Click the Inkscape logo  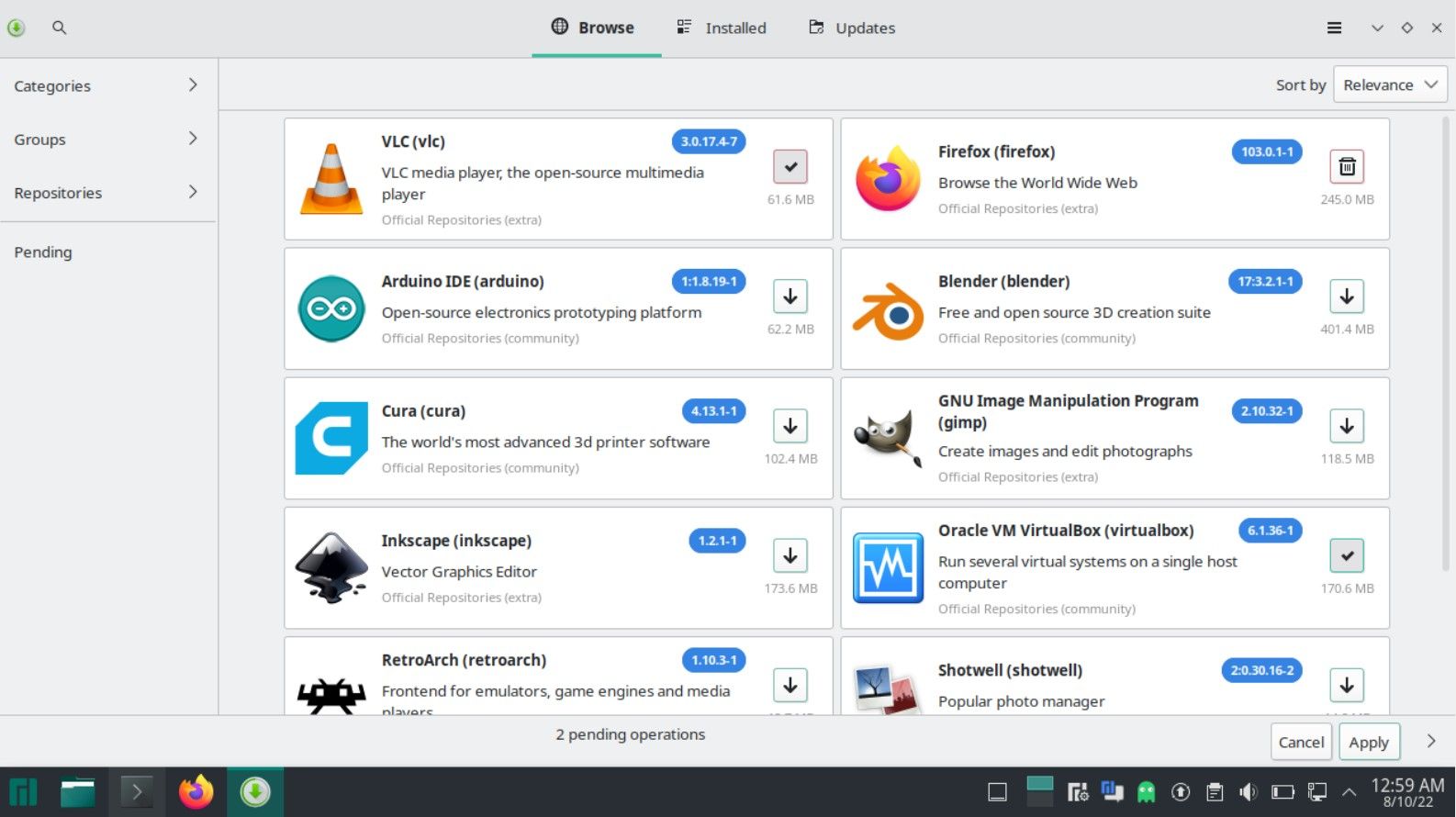click(331, 567)
